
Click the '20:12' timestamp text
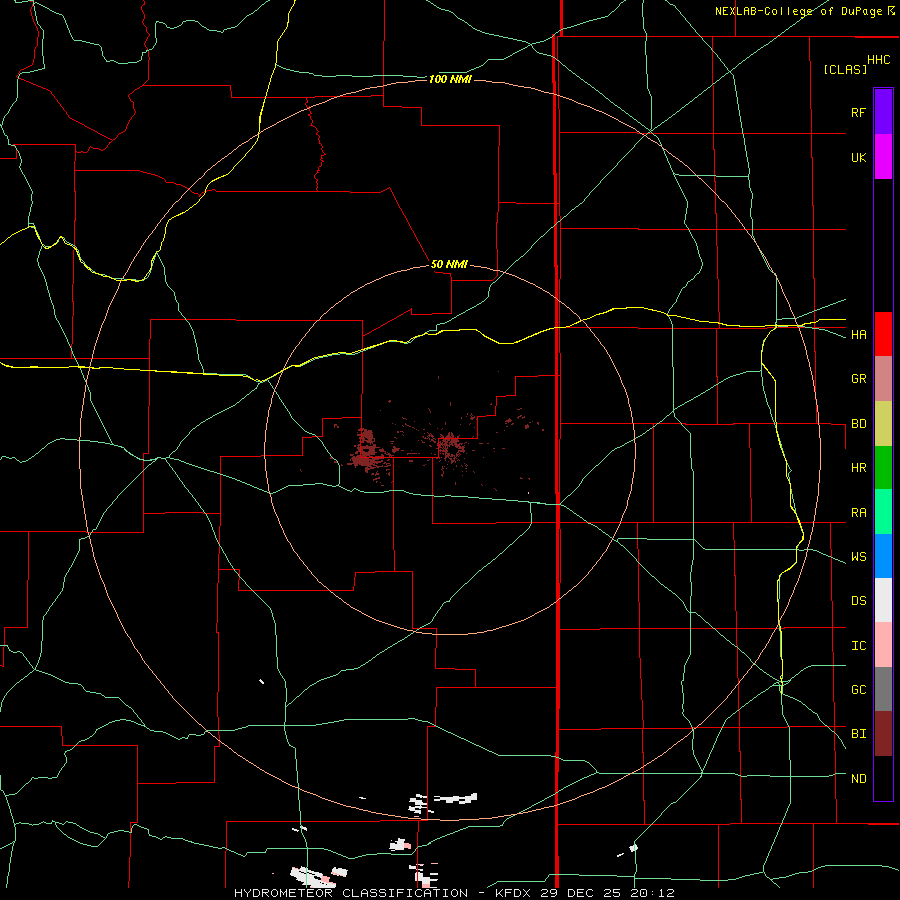653,893
